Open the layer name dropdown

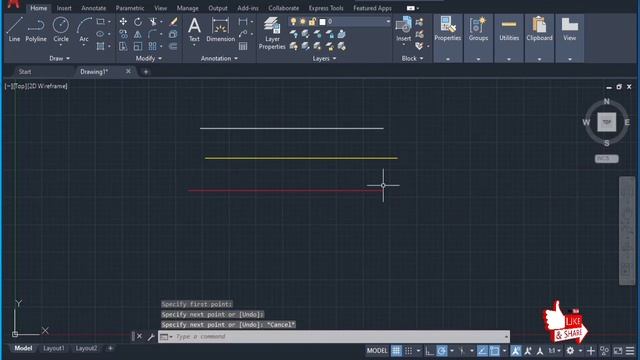[x=388, y=22]
